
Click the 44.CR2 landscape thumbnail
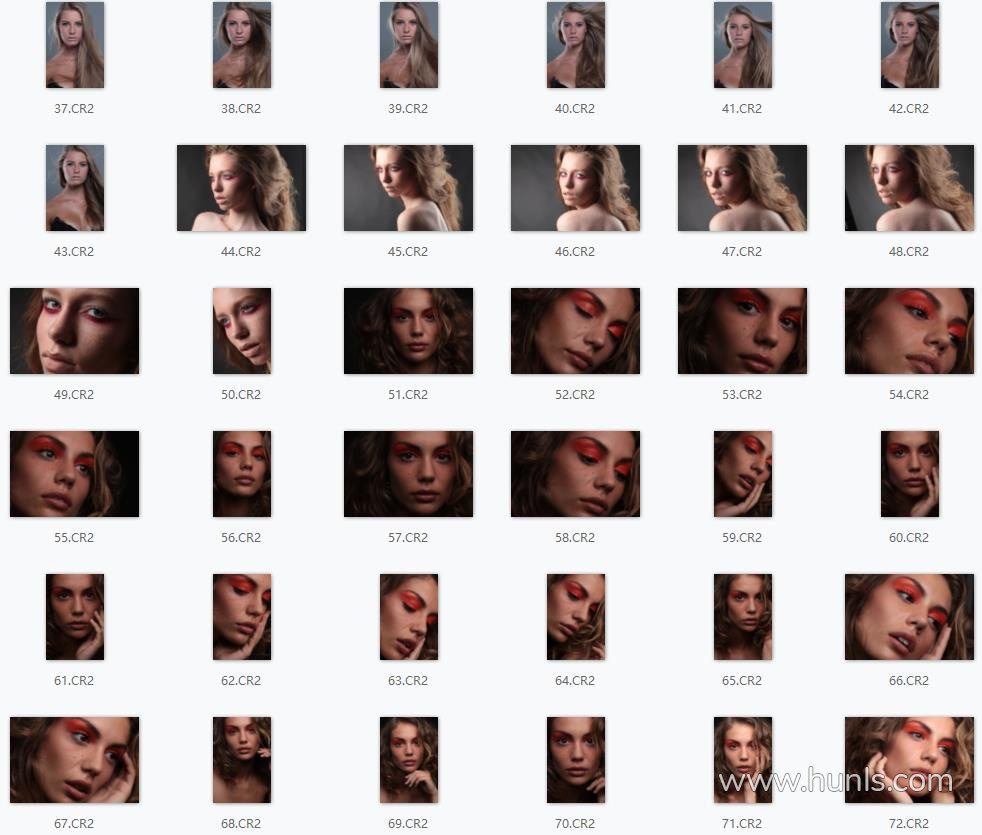click(242, 188)
